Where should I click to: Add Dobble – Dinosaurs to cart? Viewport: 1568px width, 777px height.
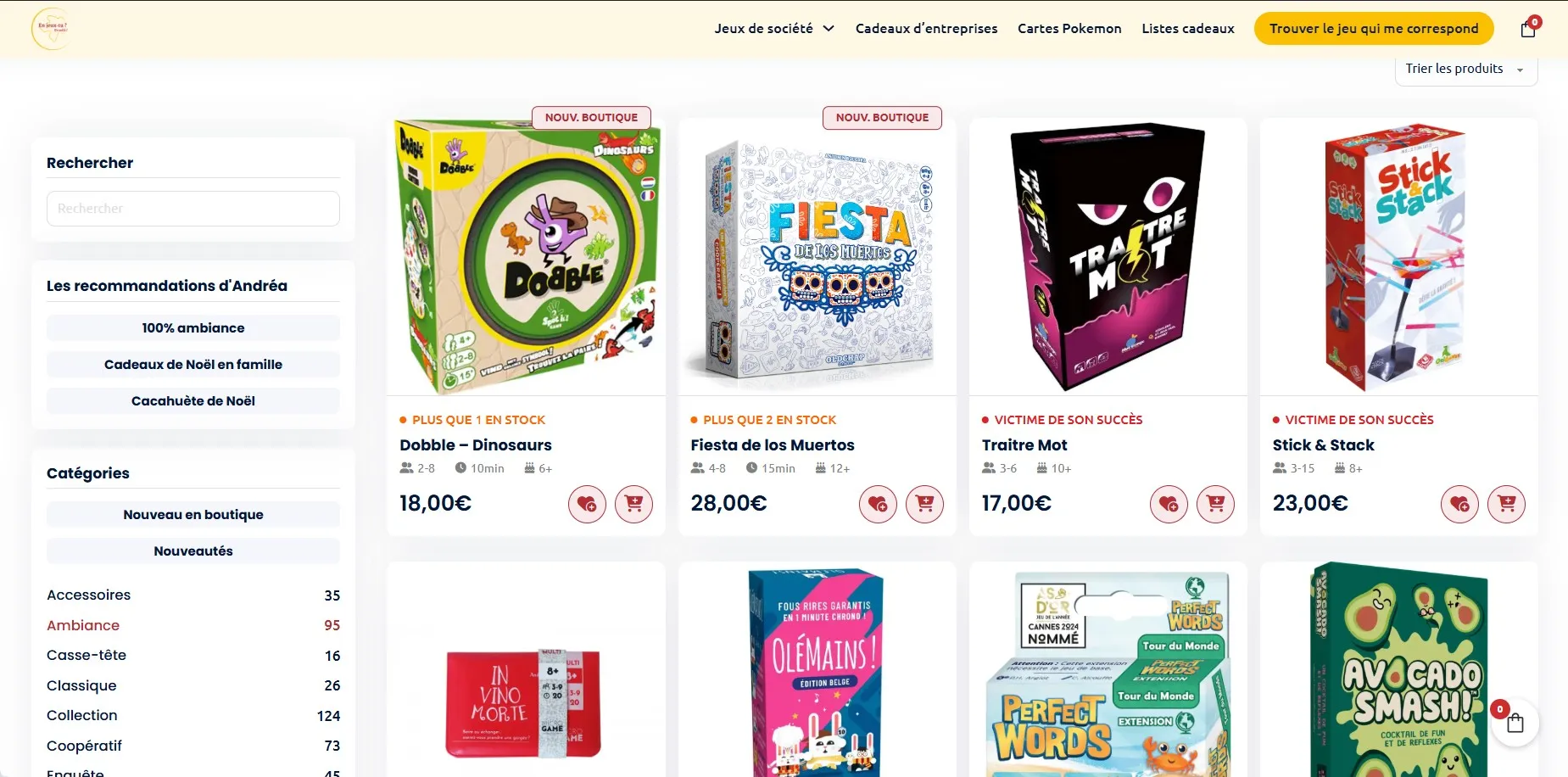633,505
